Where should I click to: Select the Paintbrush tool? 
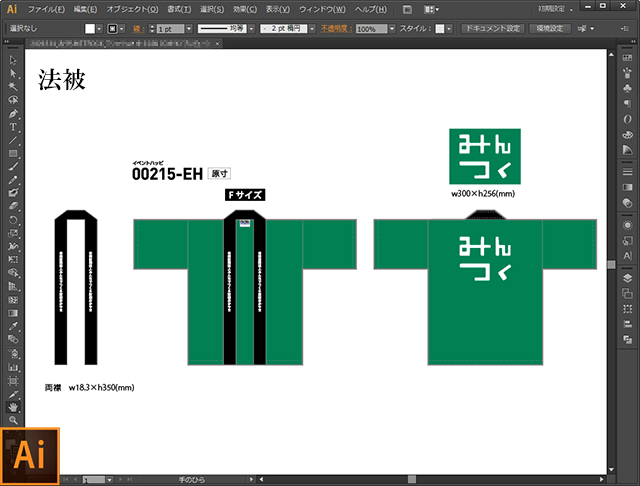click(x=13, y=166)
